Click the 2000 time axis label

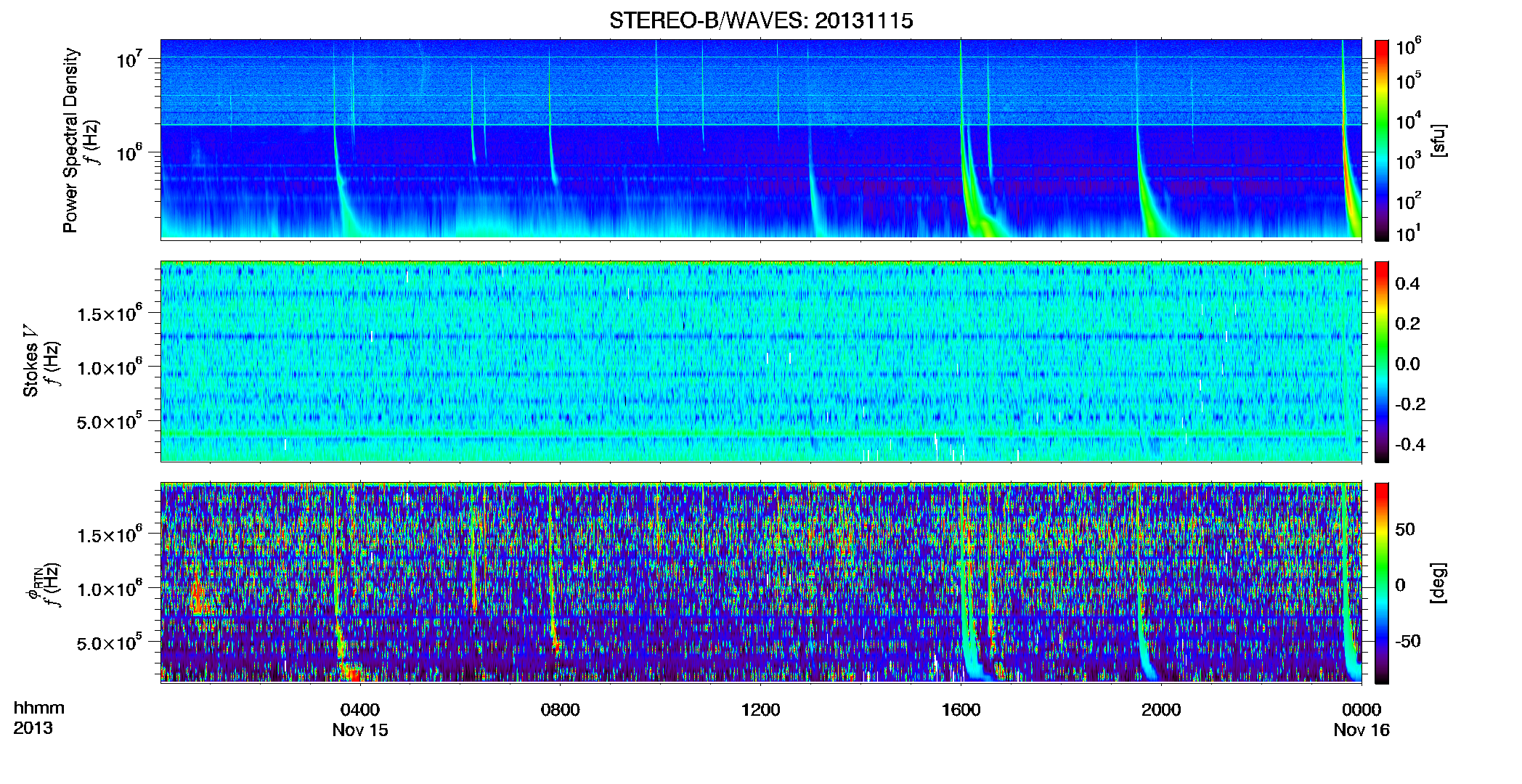pos(1161,709)
